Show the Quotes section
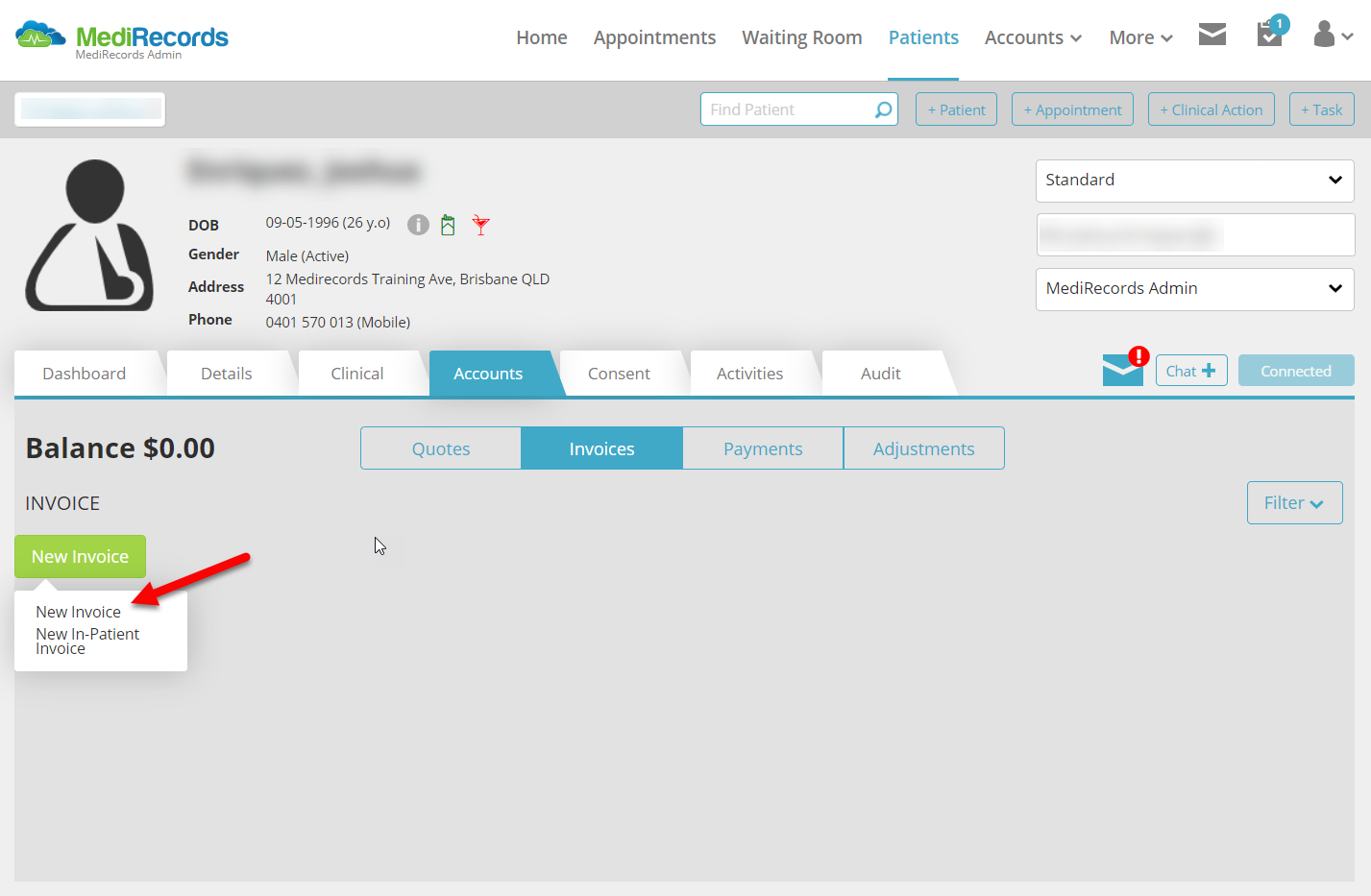This screenshot has width=1371, height=896. pyautogui.click(x=441, y=448)
